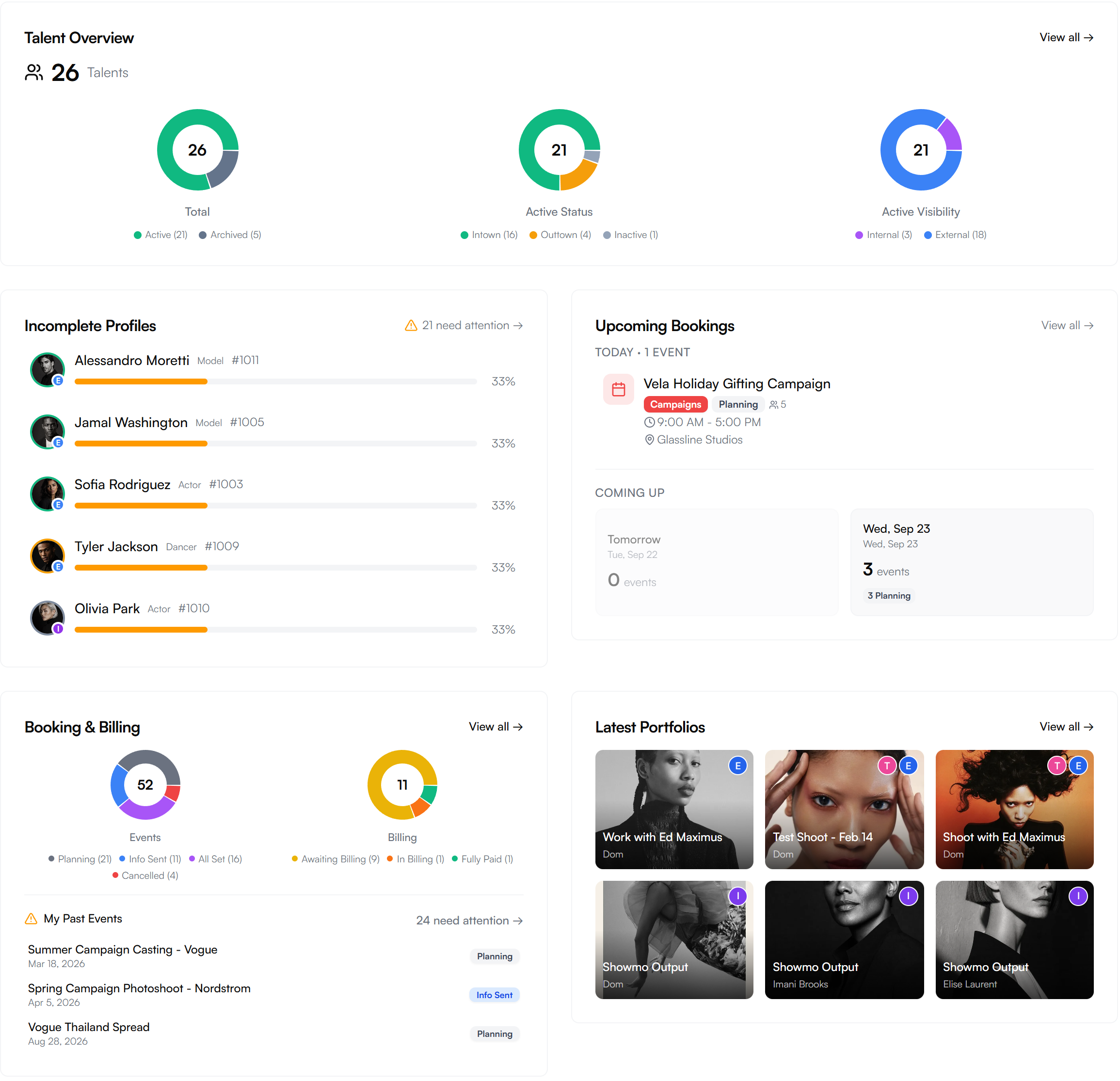Click the Cancelled (4) legend entry
1120x1081 pixels.
(145, 876)
